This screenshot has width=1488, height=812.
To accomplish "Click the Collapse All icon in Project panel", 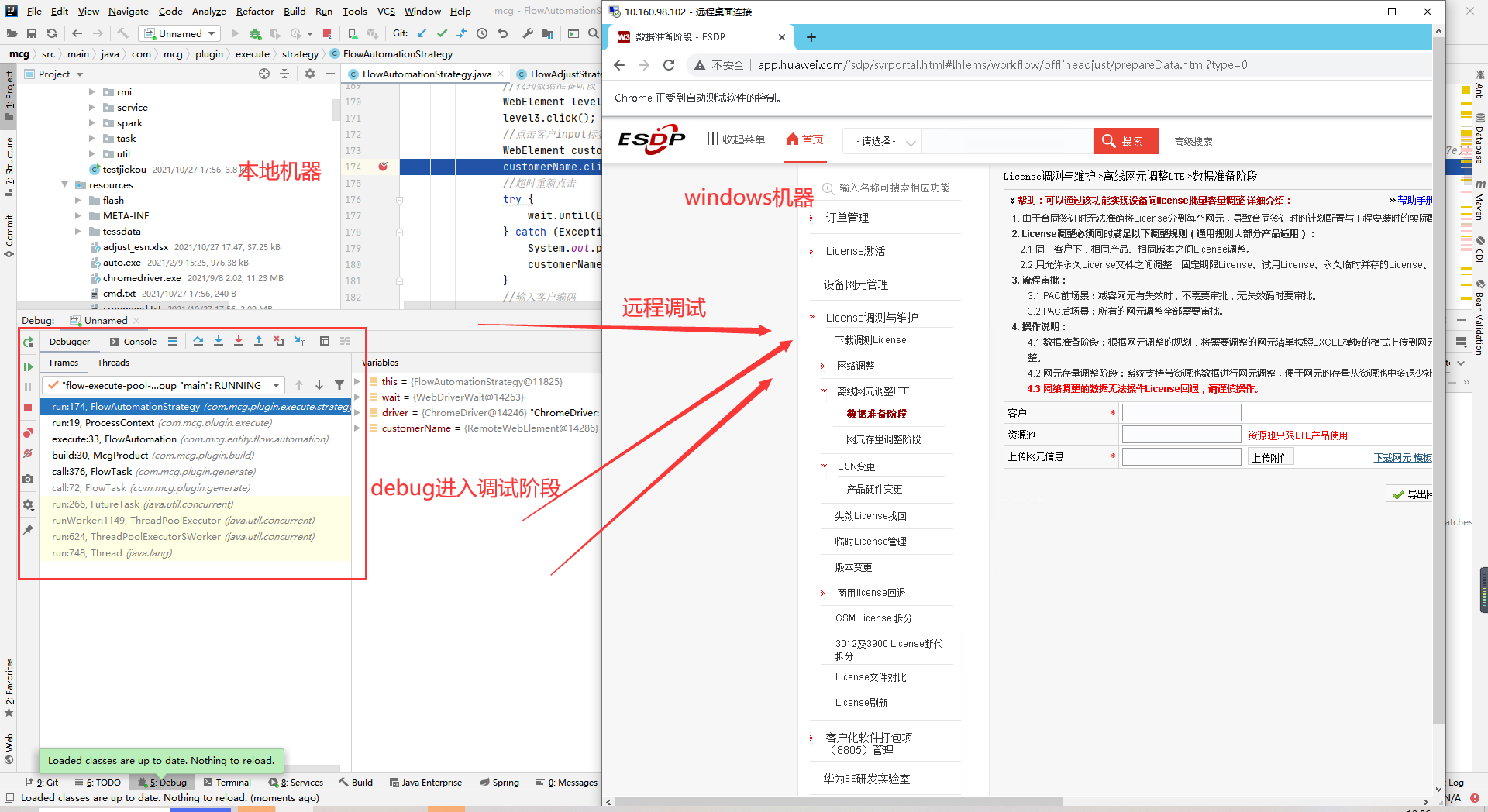I will tap(284, 74).
